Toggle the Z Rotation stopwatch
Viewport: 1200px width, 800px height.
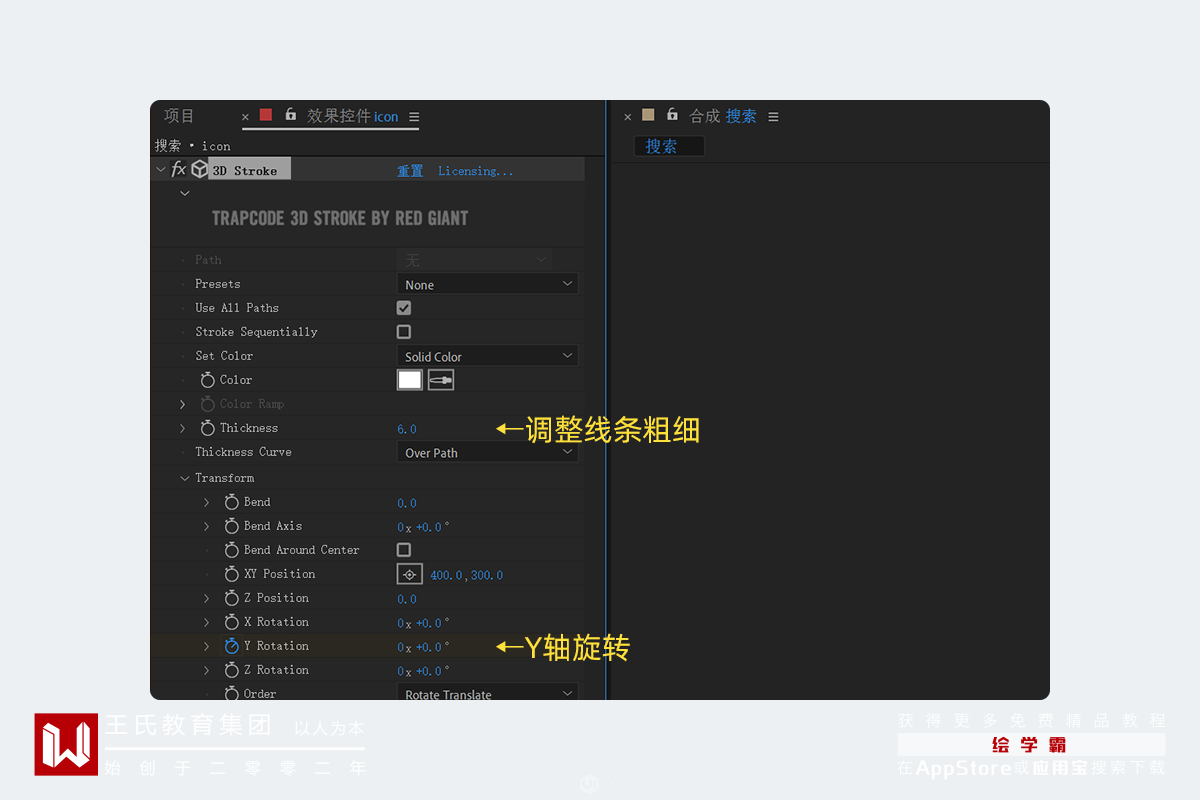tap(232, 670)
